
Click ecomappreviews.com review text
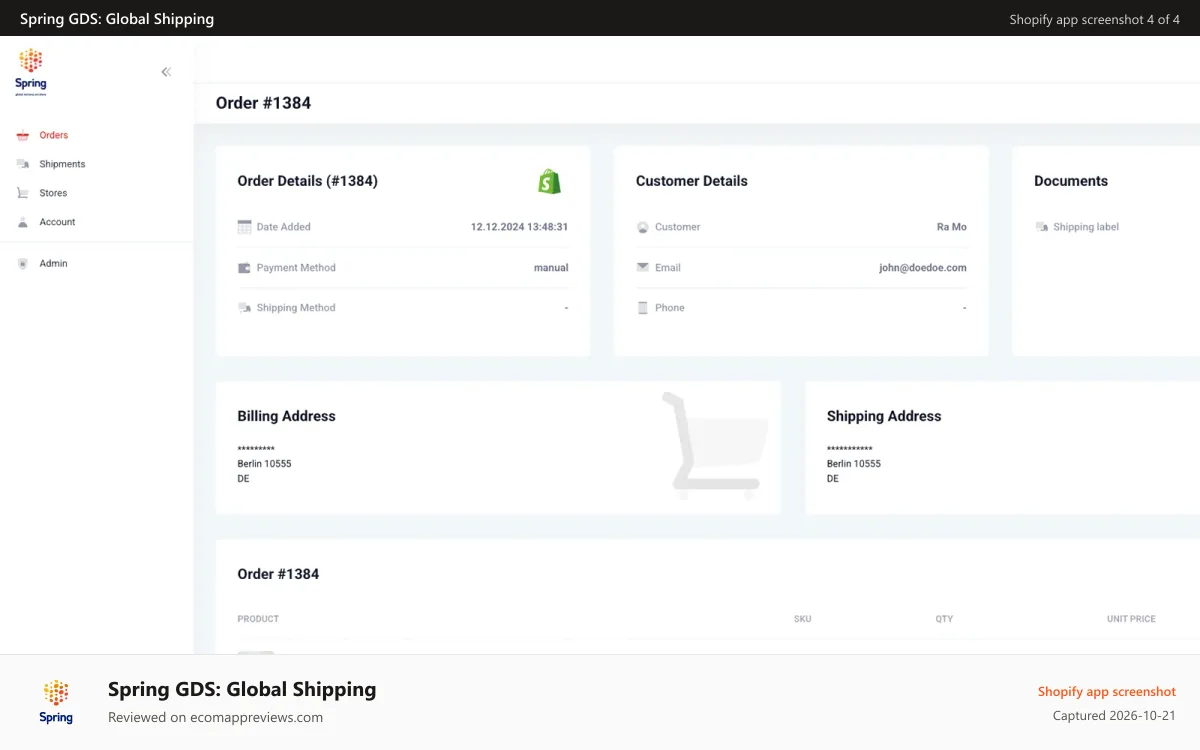pos(215,717)
